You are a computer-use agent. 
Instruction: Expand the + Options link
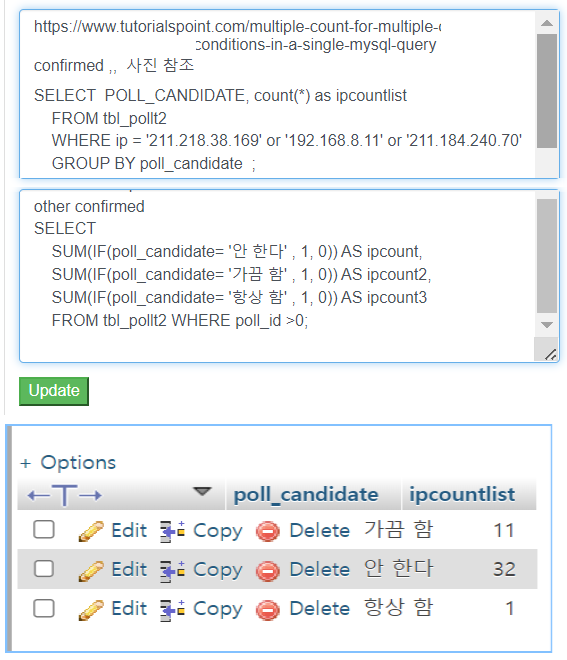68,463
